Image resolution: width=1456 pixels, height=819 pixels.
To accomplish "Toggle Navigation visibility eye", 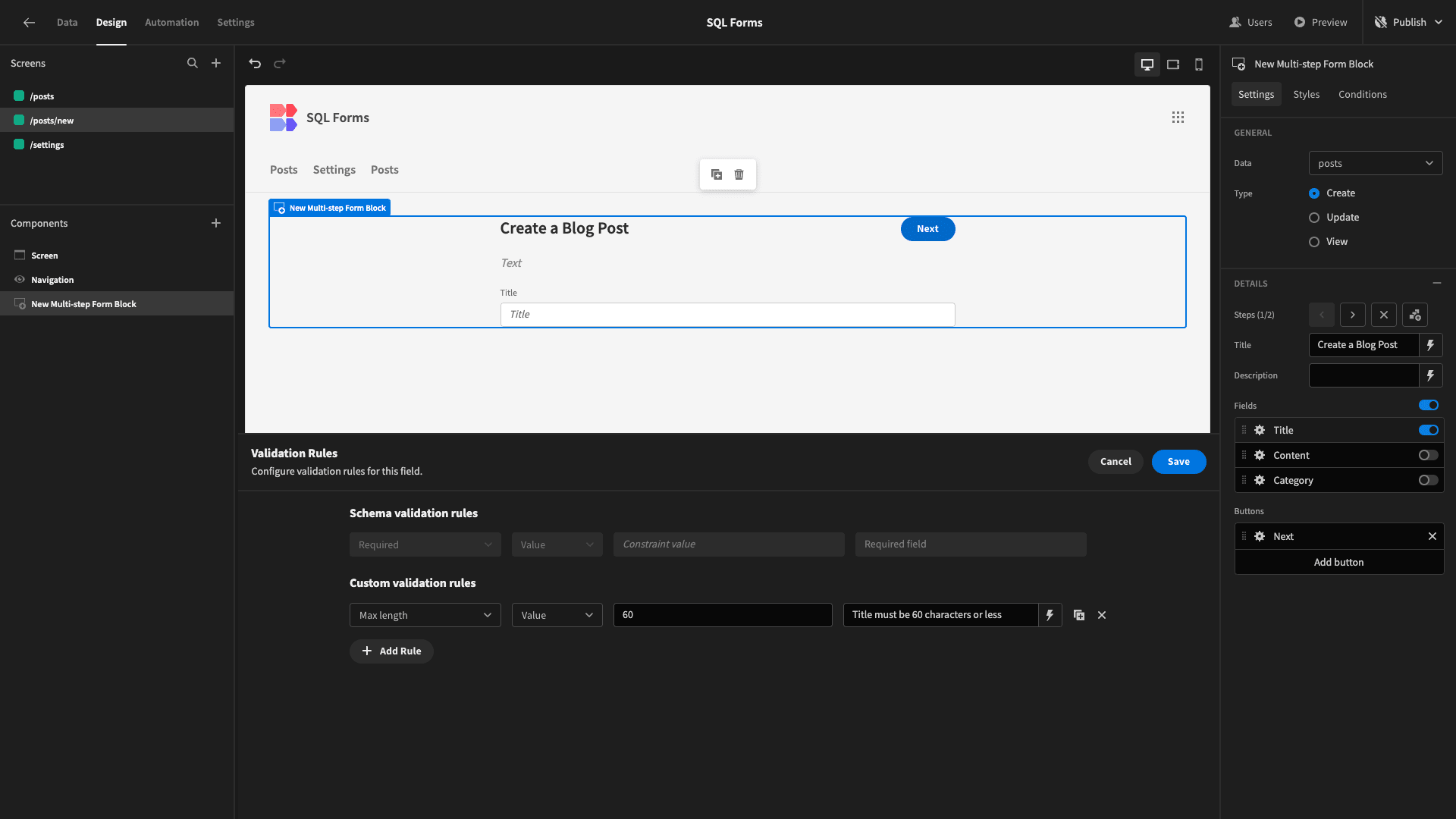I will (20, 279).
